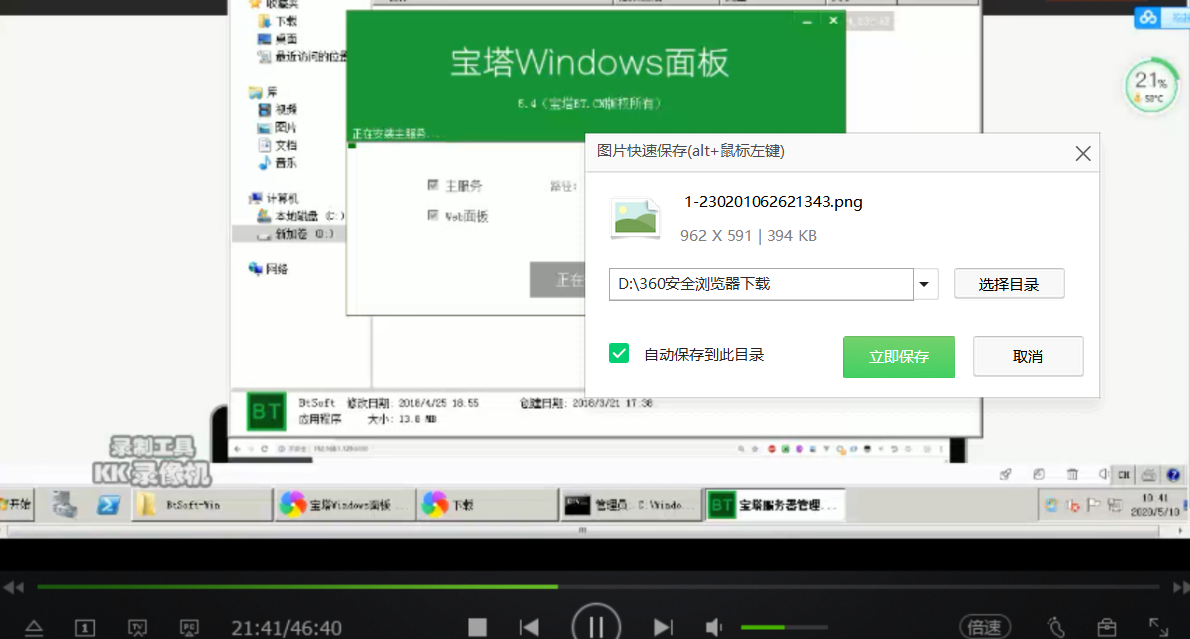The width and height of the screenshot is (1190, 639).
Task: Close the 图片快速保存 dialog
Action: tap(1083, 153)
